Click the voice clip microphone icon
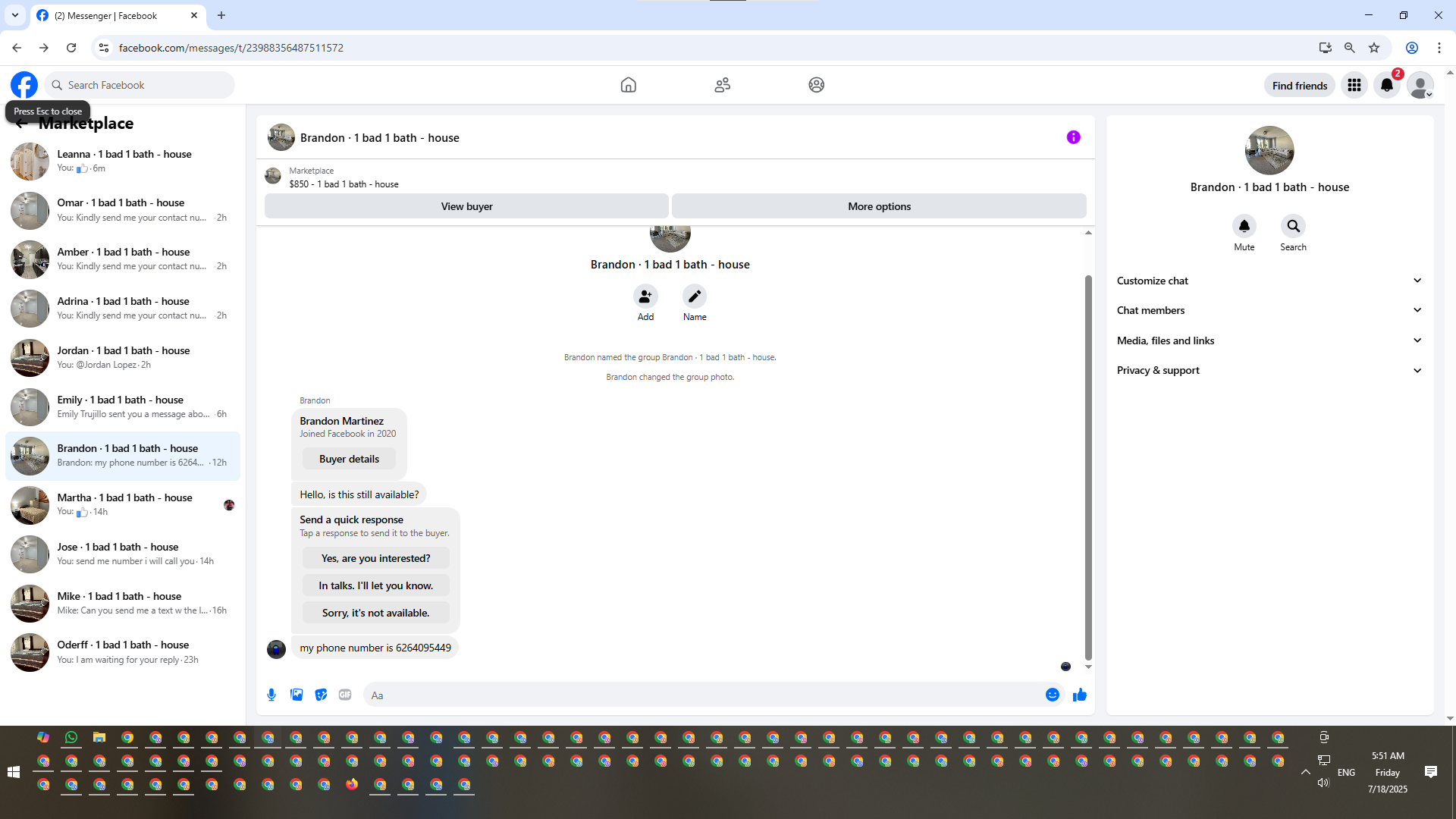This screenshot has height=819, width=1456. coord(271,695)
